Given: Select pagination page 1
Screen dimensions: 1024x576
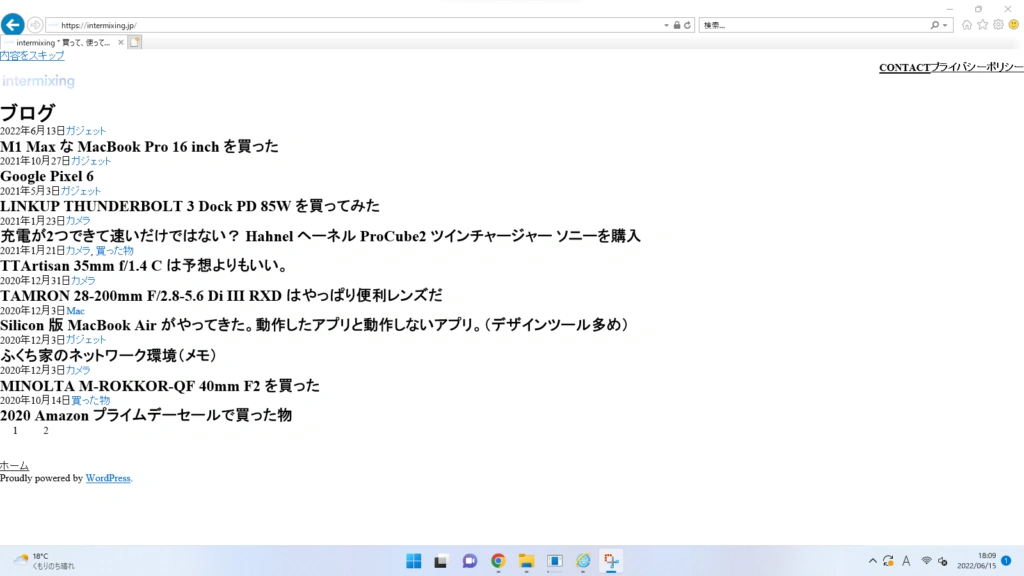Looking at the screenshot, I should tap(15, 430).
